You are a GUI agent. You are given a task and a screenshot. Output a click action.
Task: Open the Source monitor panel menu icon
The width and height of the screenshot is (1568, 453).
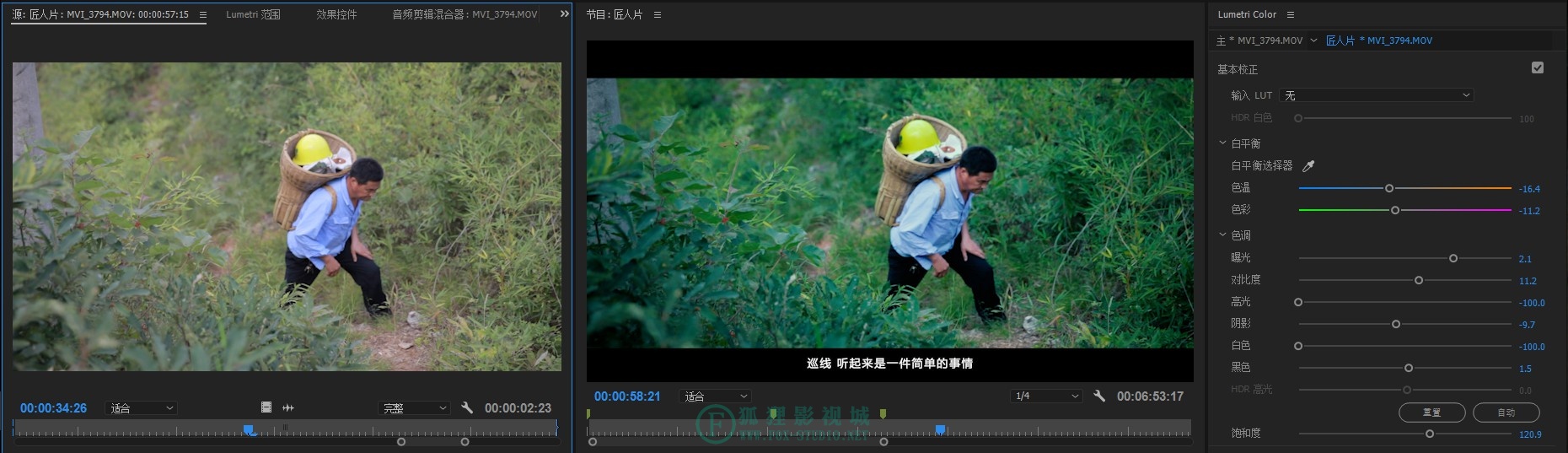[202, 14]
